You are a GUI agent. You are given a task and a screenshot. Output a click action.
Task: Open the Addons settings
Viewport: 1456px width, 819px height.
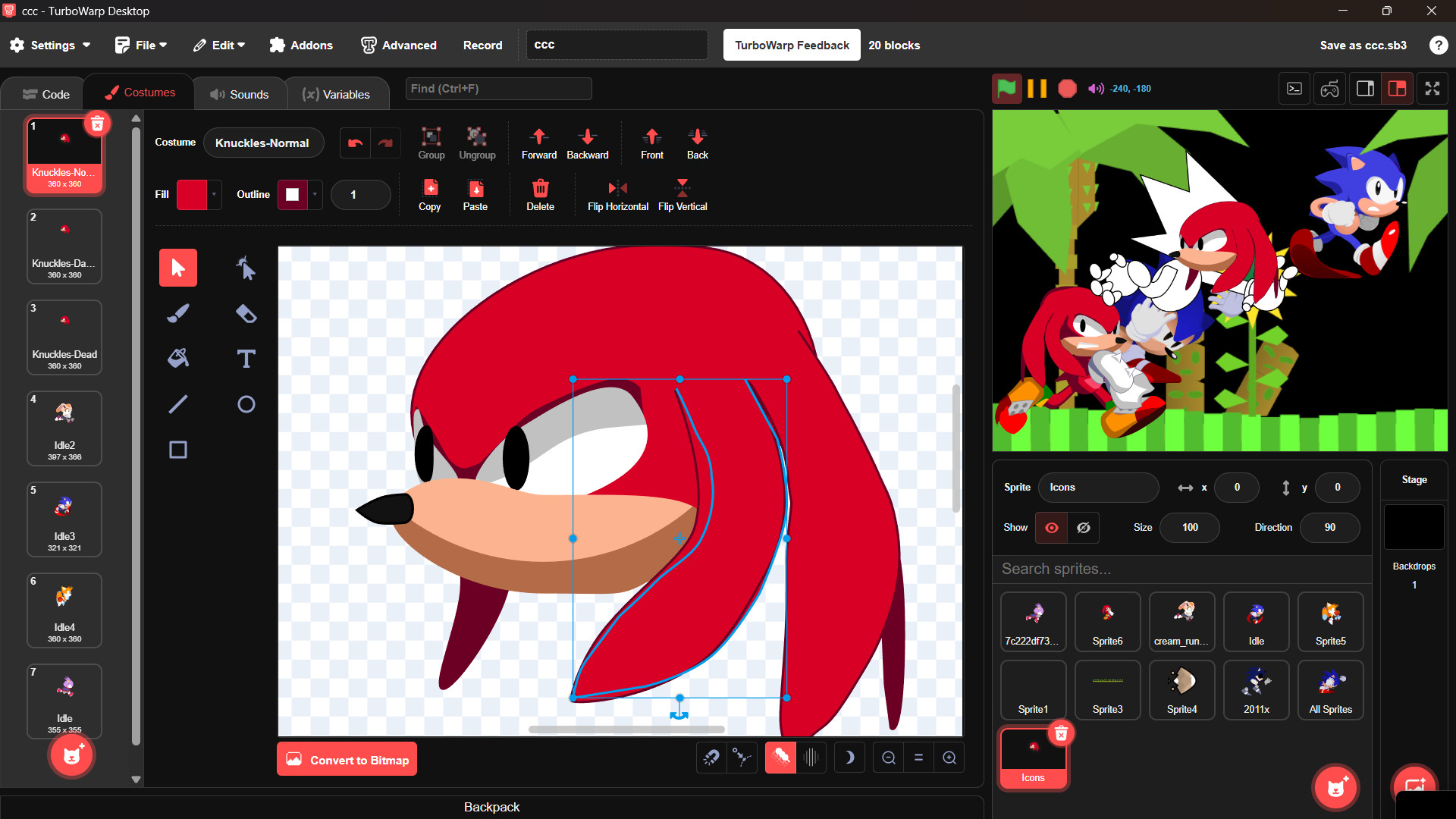pos(301,45)
